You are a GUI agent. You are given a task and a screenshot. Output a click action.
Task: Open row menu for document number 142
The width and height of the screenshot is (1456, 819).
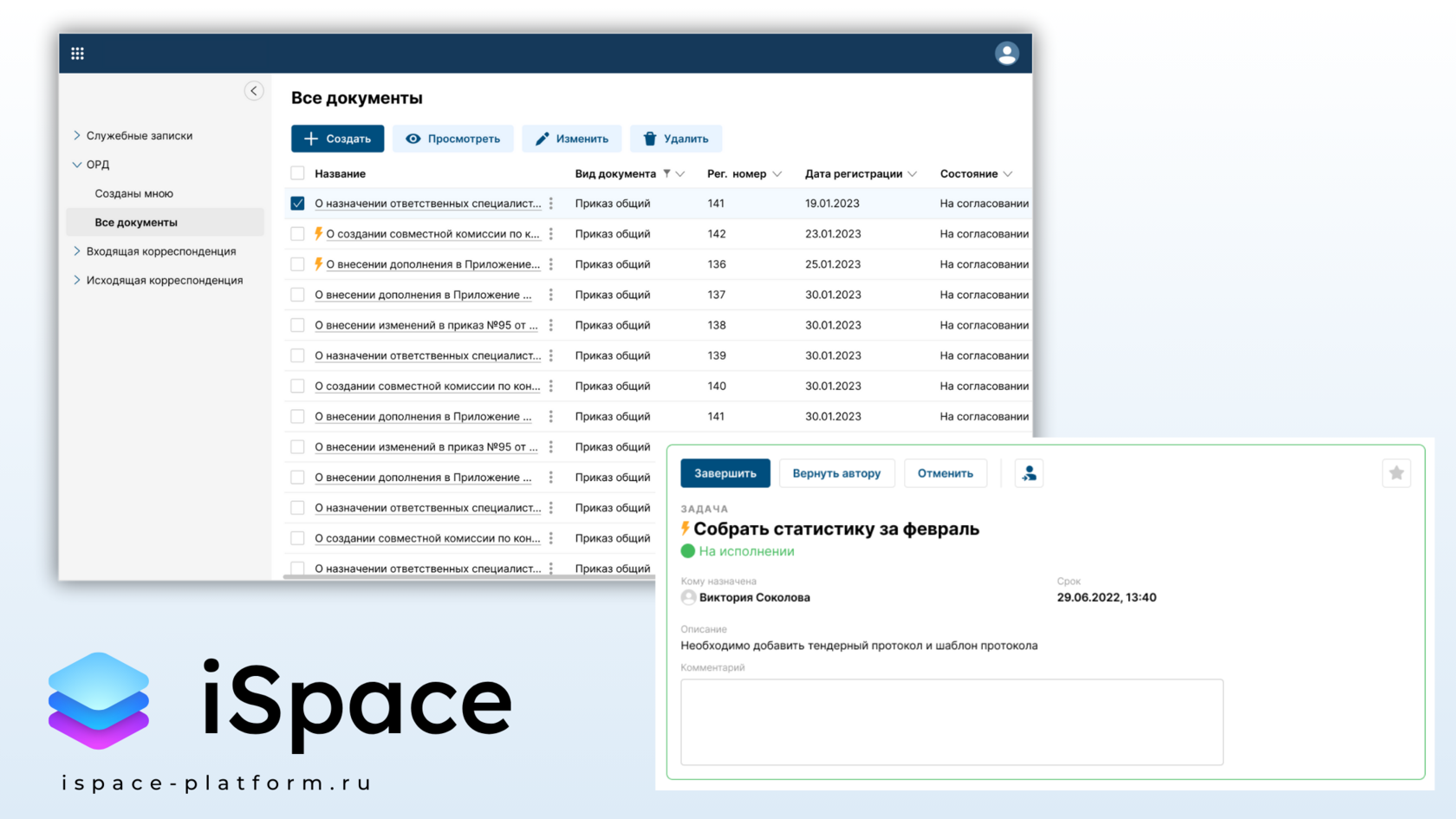[551, 234]
